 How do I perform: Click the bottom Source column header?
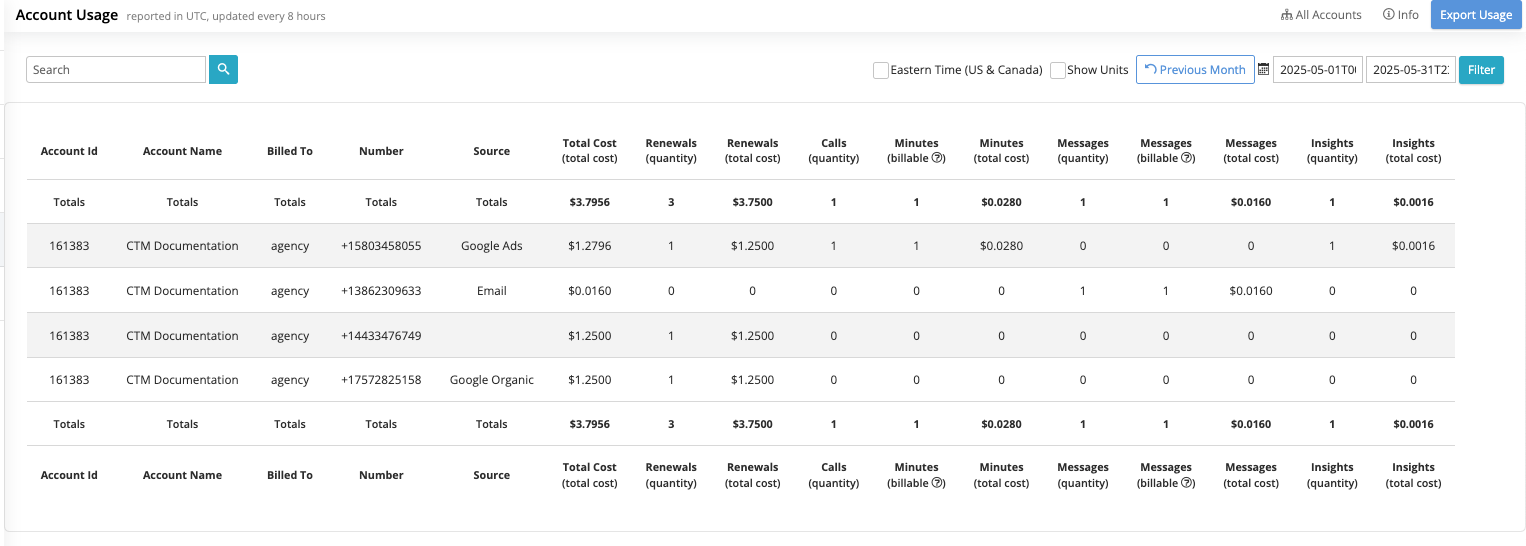[491, 475]
